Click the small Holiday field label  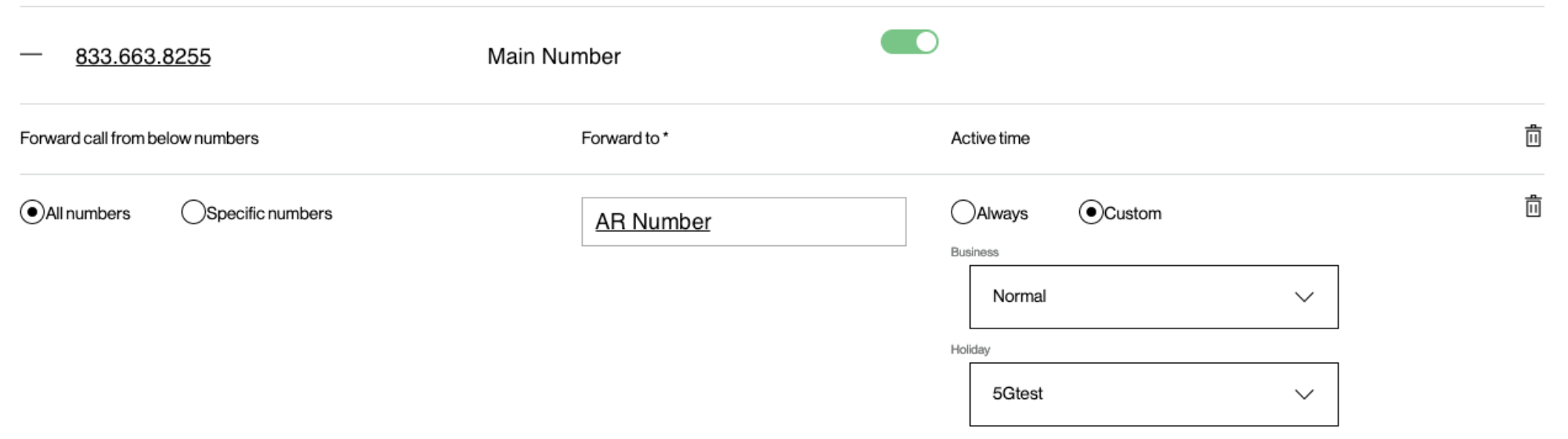pyautogui.click(x=970, y=350)
